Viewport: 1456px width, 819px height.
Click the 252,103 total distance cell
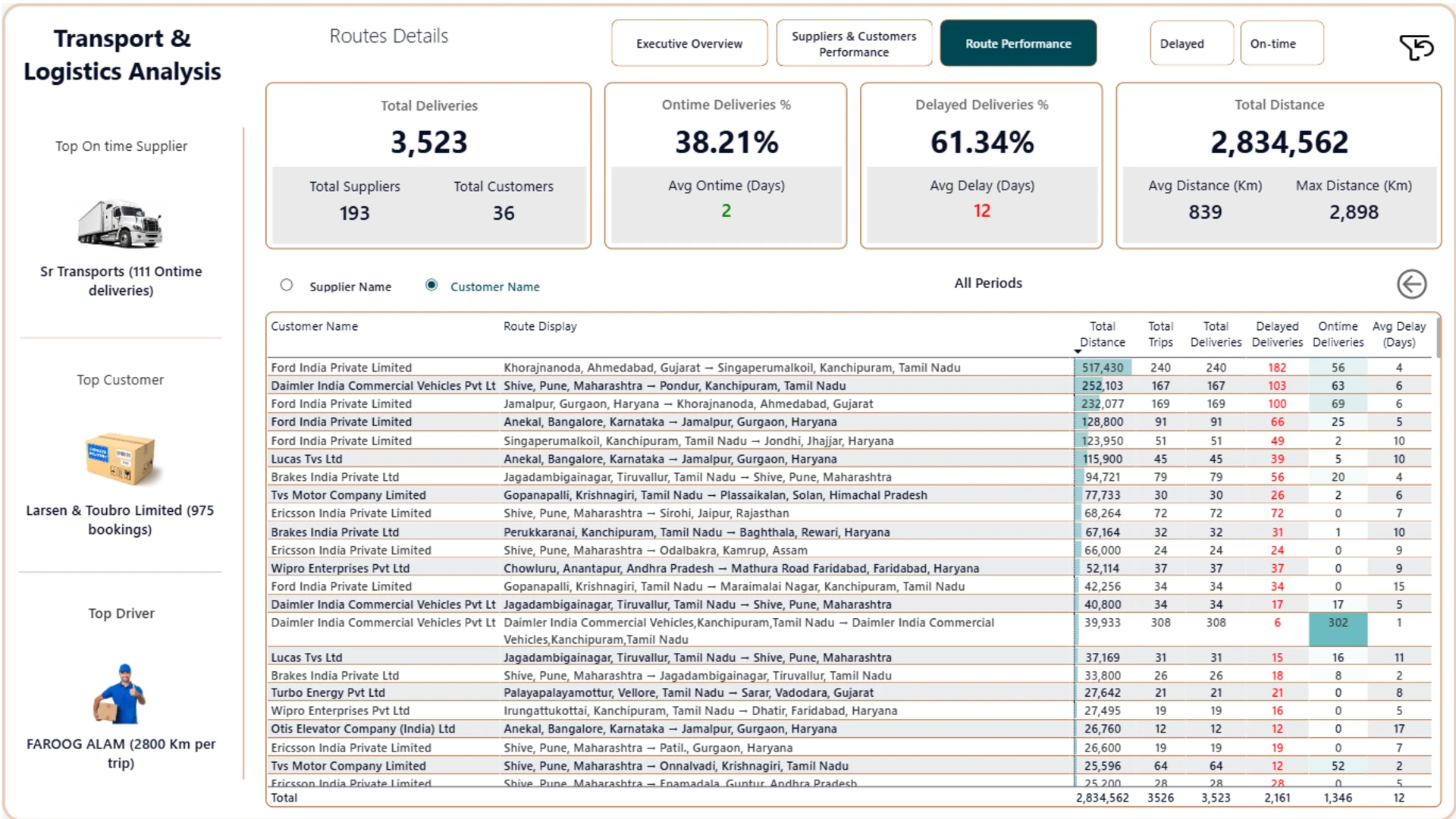click(1103, 386)
